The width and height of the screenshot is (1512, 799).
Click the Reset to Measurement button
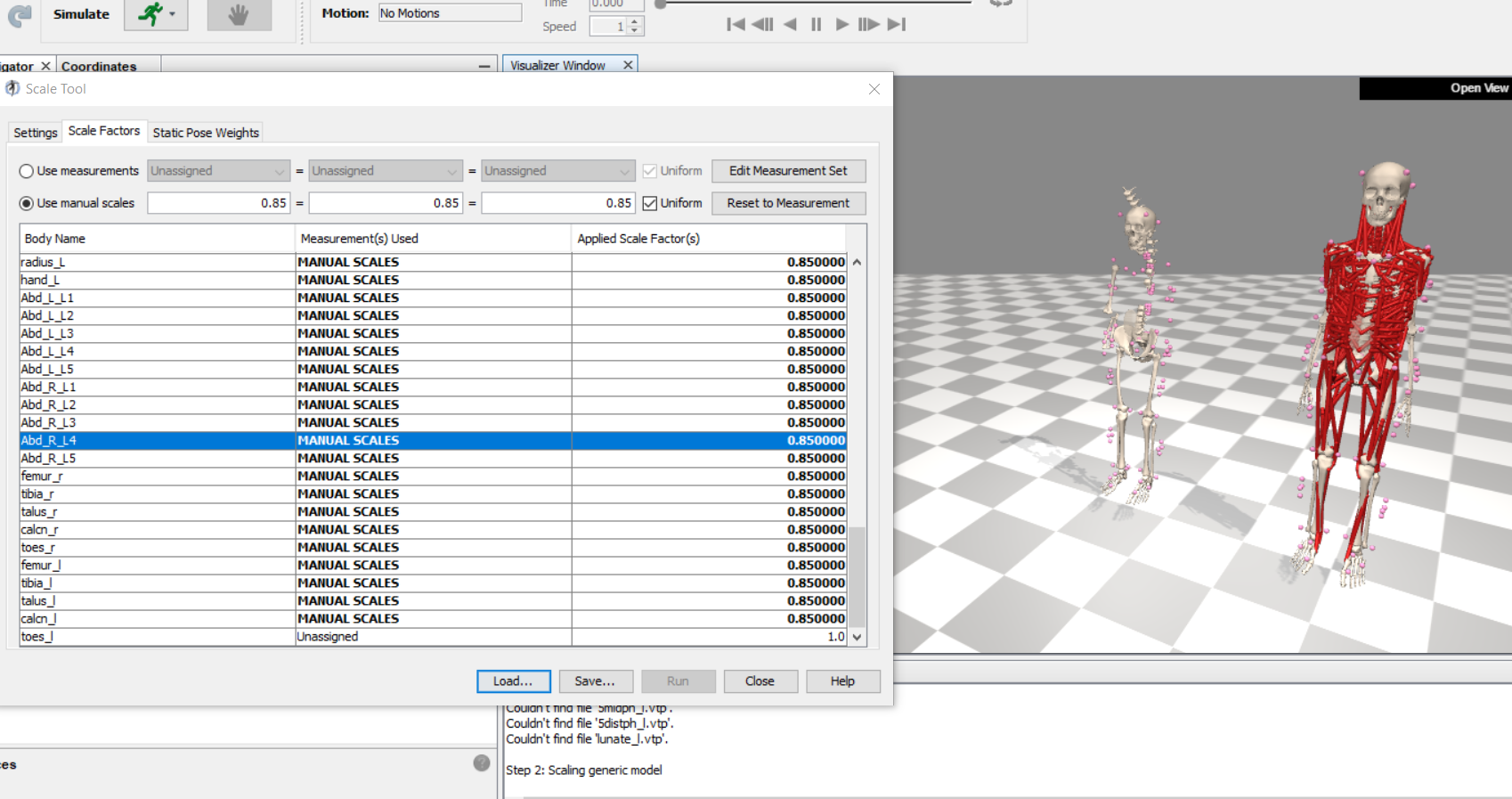788,203
